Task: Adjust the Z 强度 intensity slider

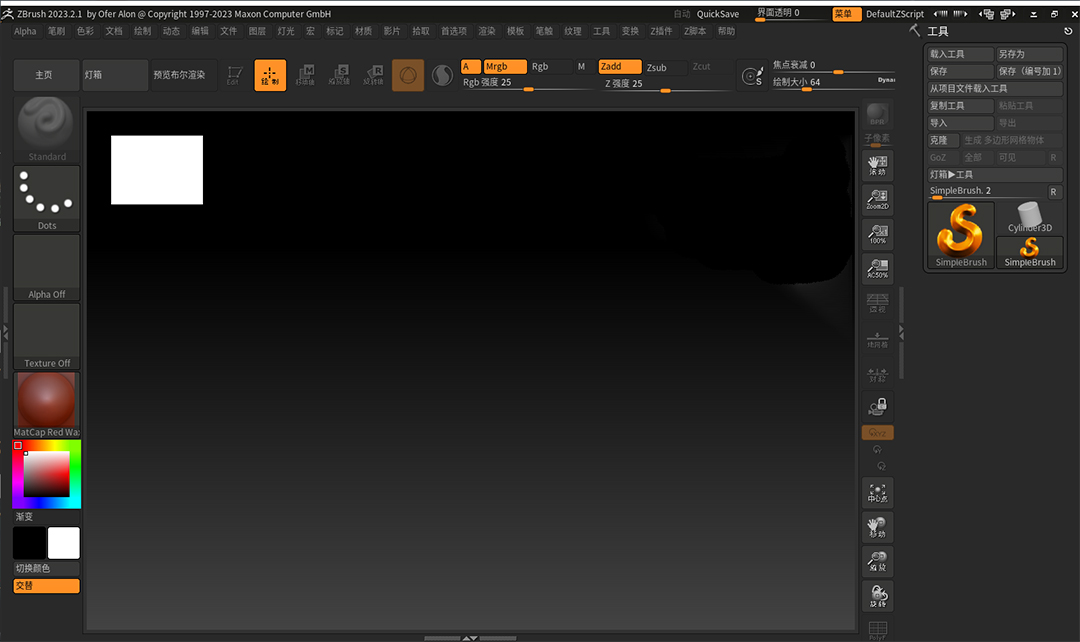Action: click(x=665, y=84)
